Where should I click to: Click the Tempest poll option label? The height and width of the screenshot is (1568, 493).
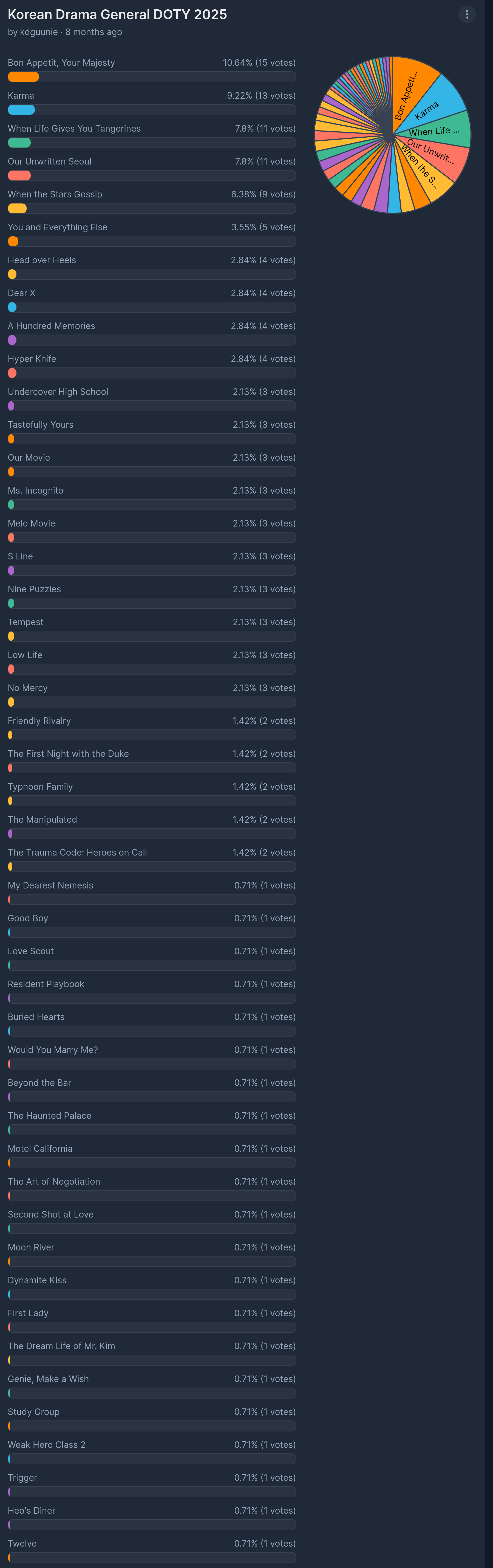click(25, 622)
